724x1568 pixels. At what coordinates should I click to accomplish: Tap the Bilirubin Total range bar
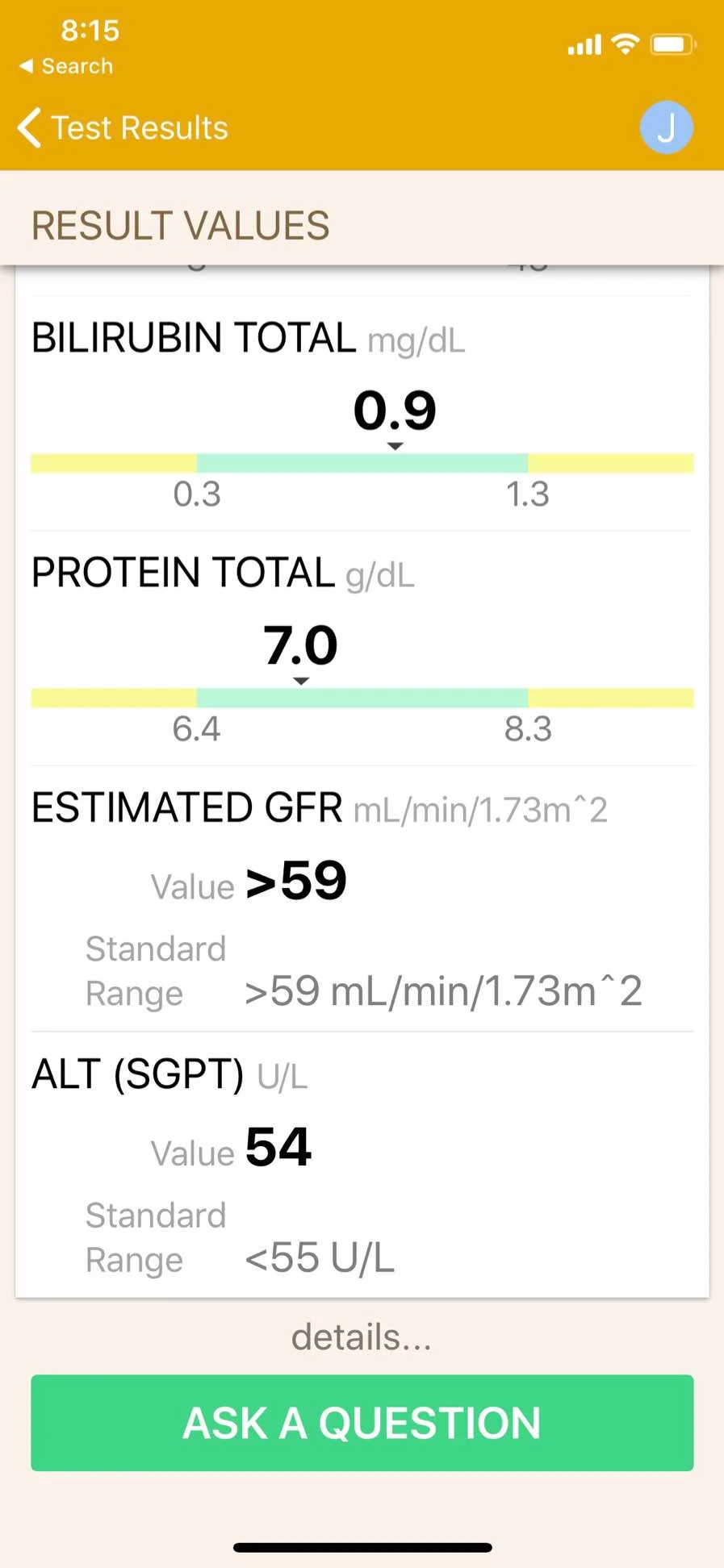pos(362,463)
